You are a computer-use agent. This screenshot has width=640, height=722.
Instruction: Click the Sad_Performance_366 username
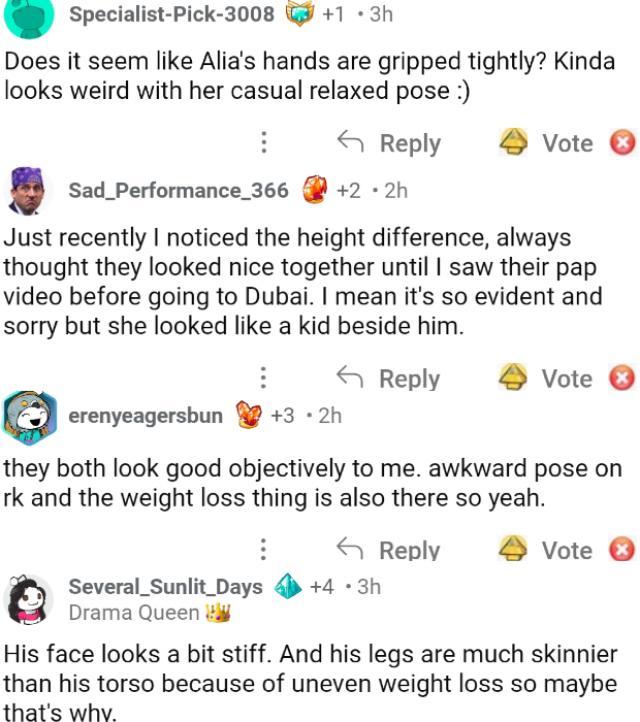(x=178, y=190)
